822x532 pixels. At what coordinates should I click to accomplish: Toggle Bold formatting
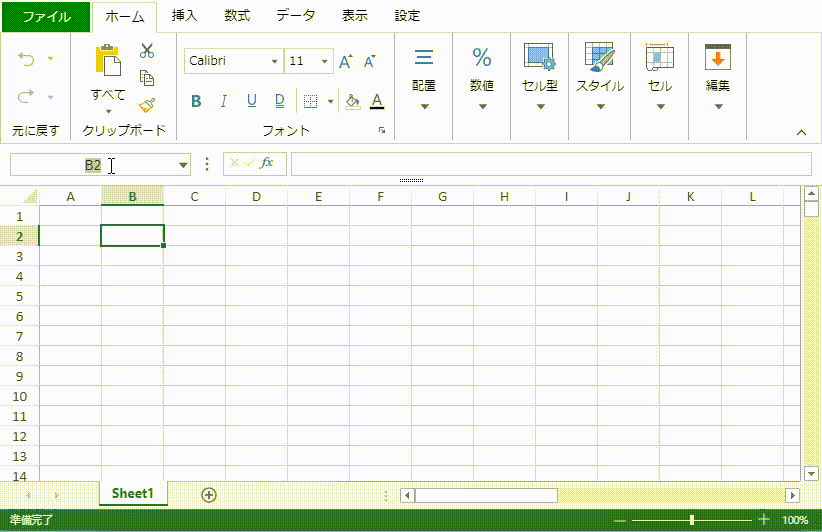tap(196, 101)
